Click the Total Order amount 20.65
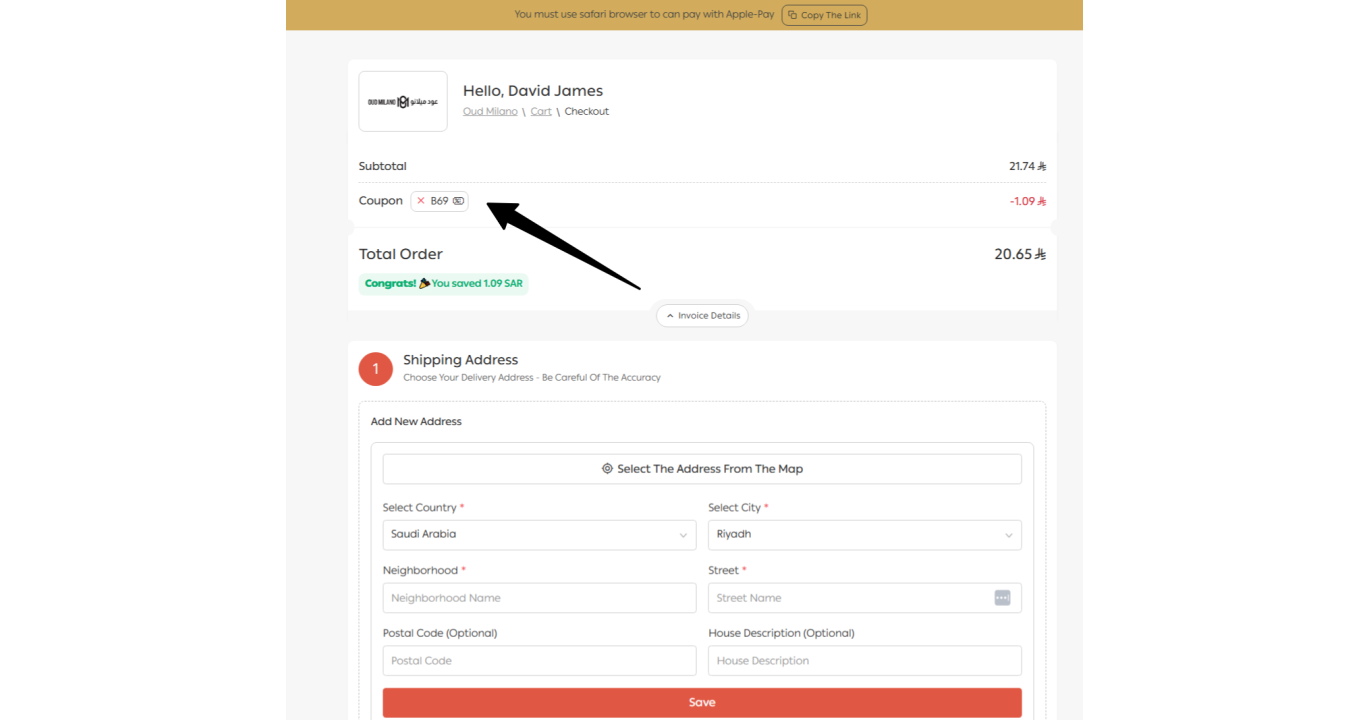This screenshot has width=1368, height=720. 1020,255
